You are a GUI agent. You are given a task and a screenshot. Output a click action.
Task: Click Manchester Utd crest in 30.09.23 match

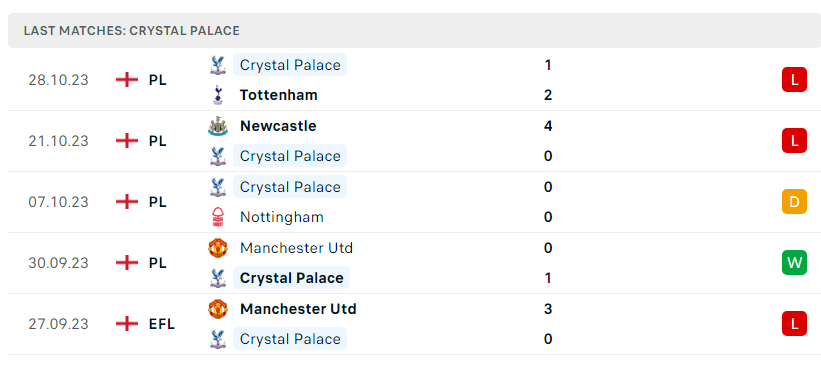click(x=218, y=248)
